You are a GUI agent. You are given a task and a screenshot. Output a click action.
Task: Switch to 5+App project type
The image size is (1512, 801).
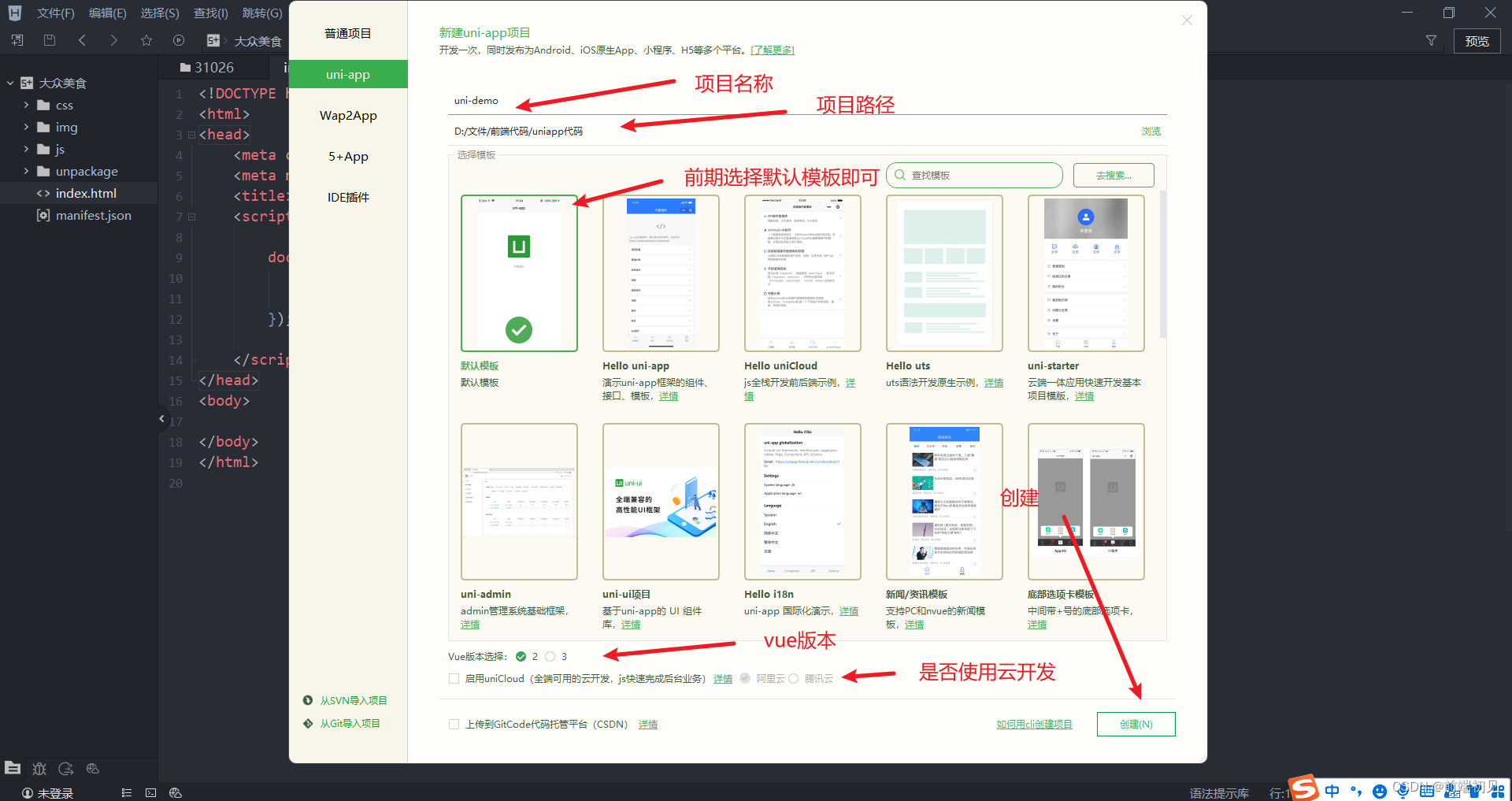click(x=348, y=156)
